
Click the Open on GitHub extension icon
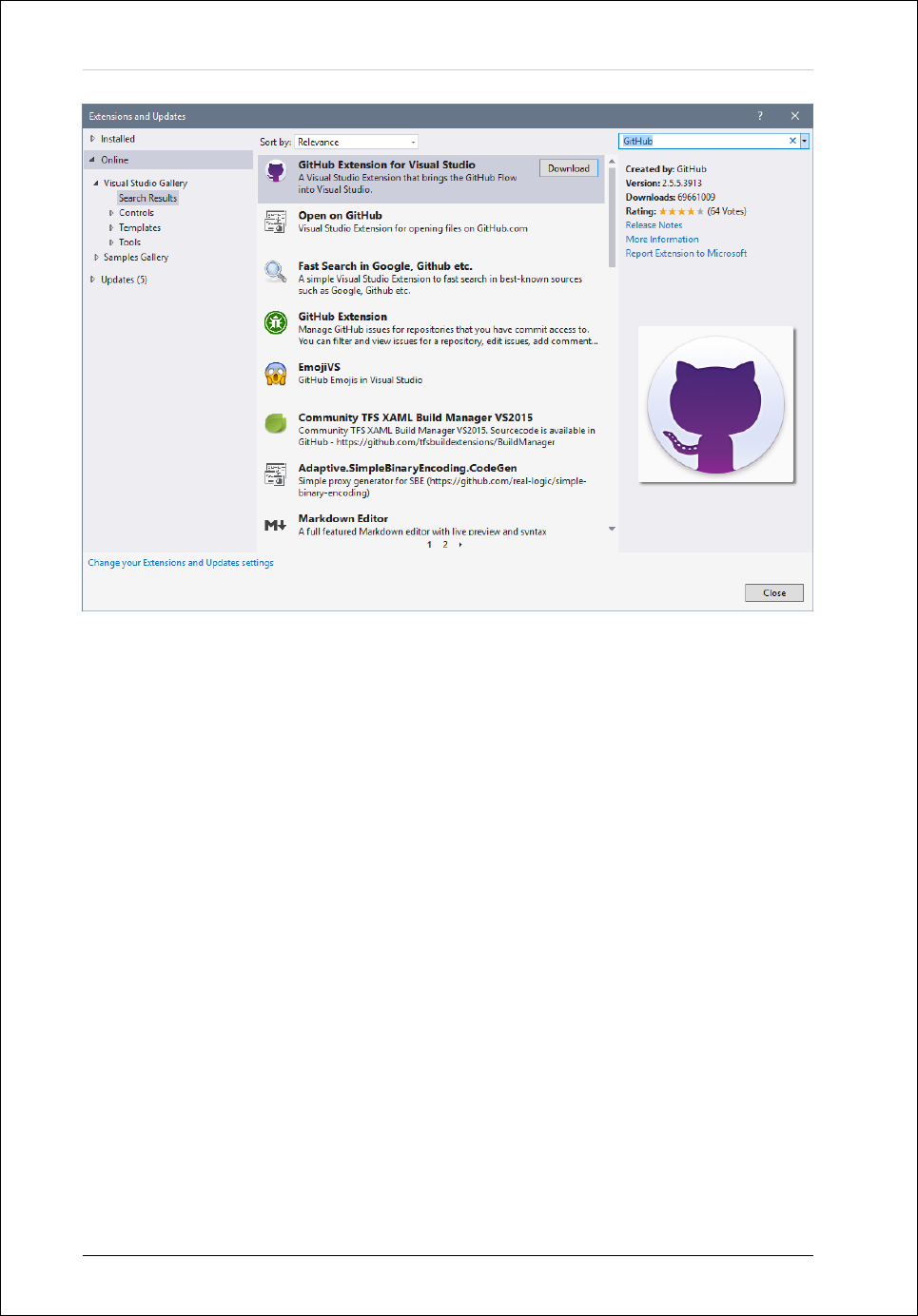276,223
